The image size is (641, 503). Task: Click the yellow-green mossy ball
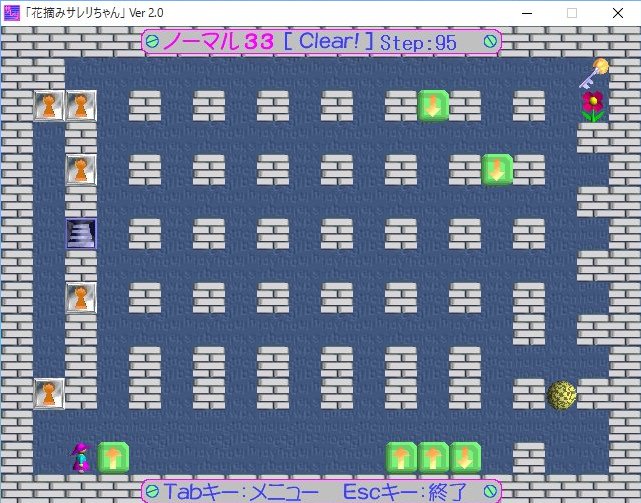click(561, 393)
